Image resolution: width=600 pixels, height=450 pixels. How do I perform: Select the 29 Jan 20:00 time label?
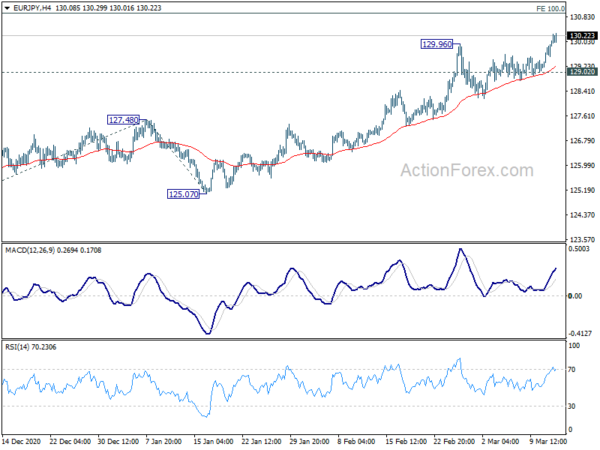[309, 442]
